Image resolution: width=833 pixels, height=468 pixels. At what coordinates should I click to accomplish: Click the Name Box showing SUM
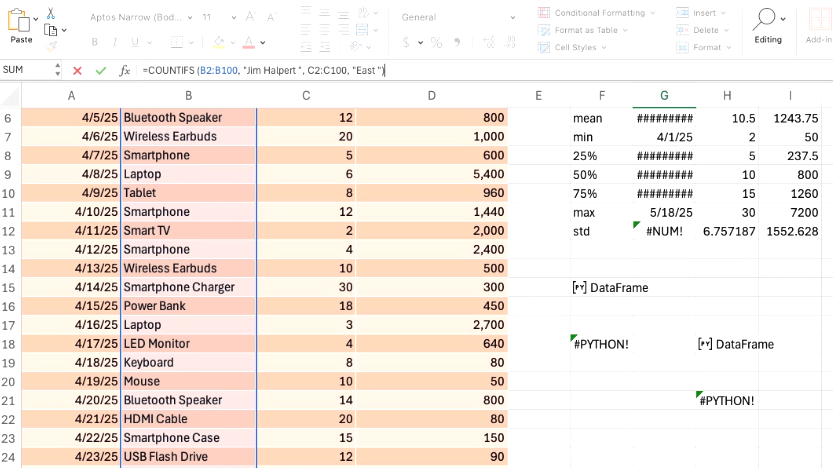coord(27,70)
